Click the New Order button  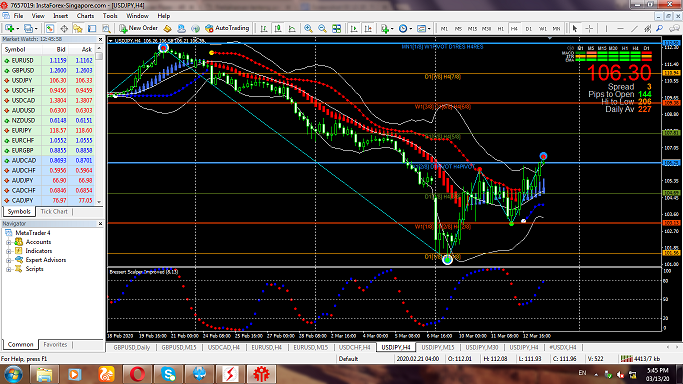[138, 28]
